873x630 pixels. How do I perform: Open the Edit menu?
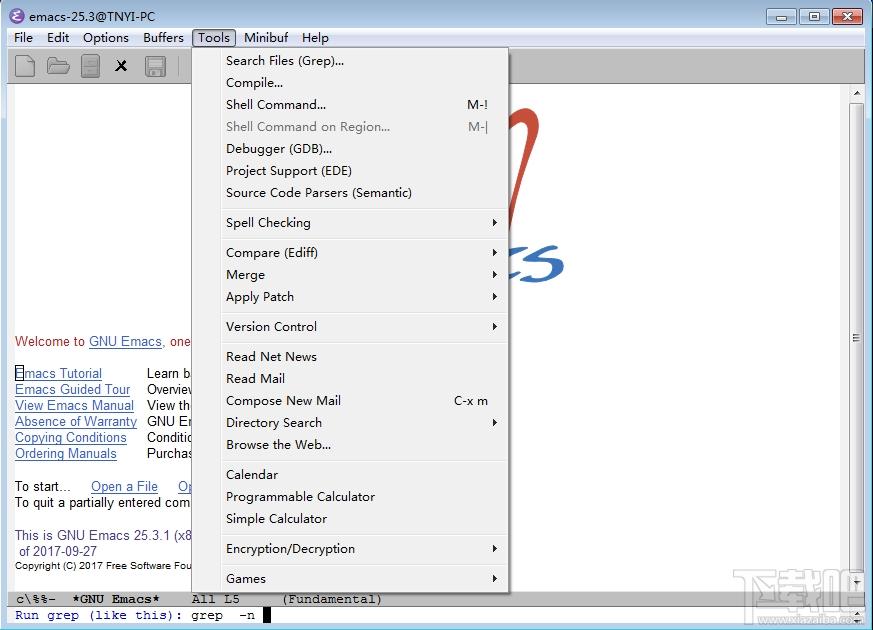point(58,38)
